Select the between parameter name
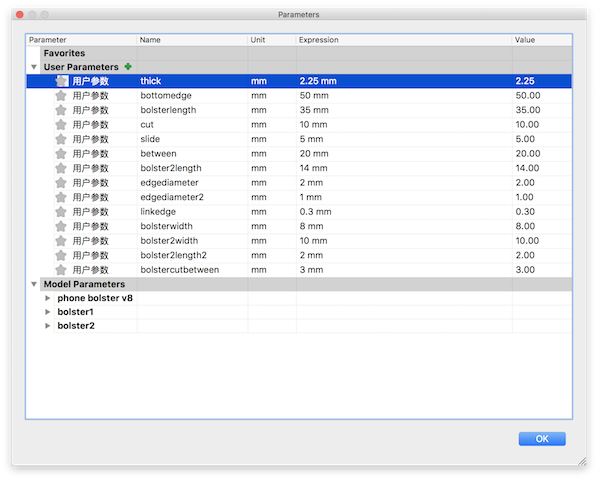598x480 pixels. 158,153
